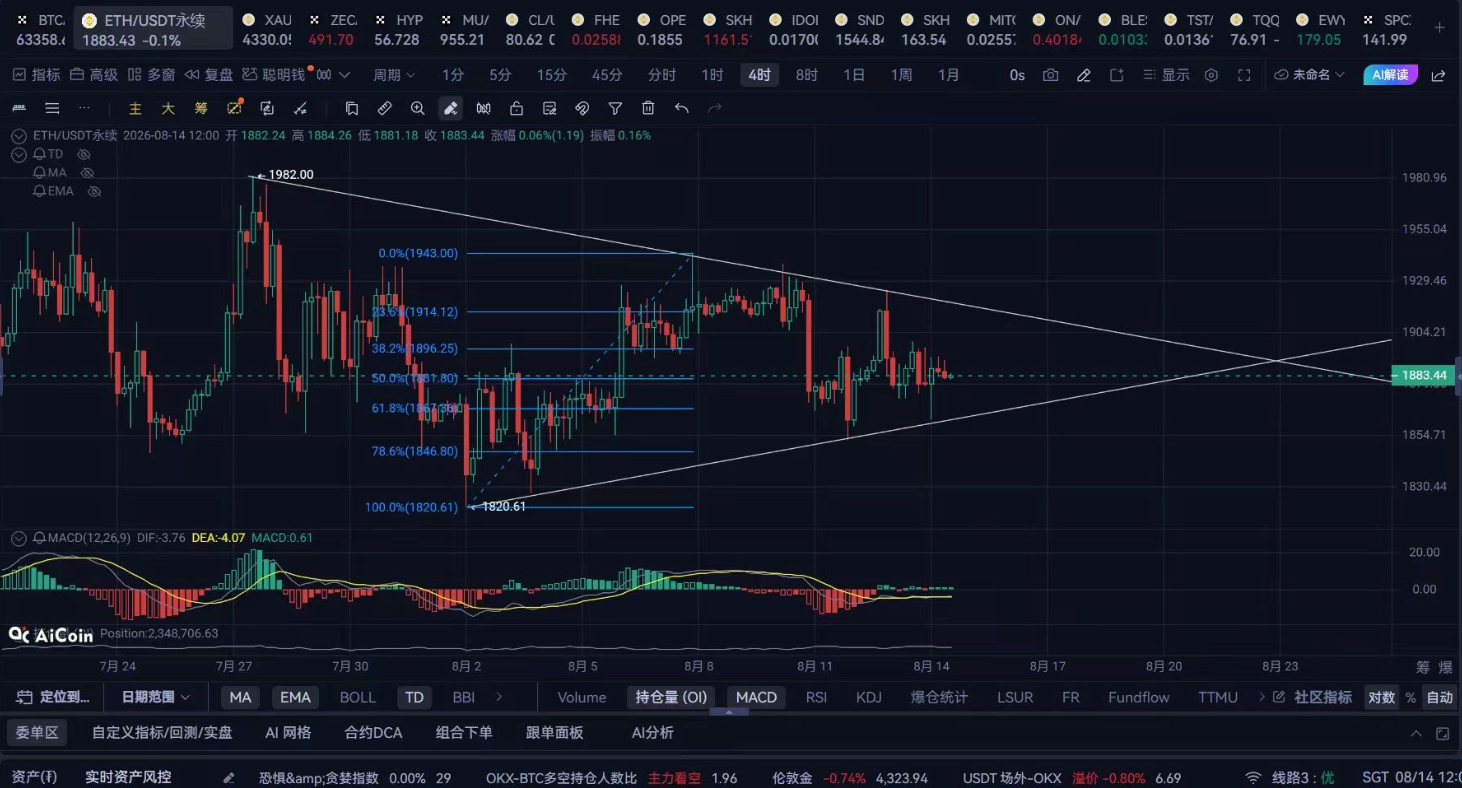Lock drawings with the padlock icon
The image size is (1462, 788).
click(516, 108)
